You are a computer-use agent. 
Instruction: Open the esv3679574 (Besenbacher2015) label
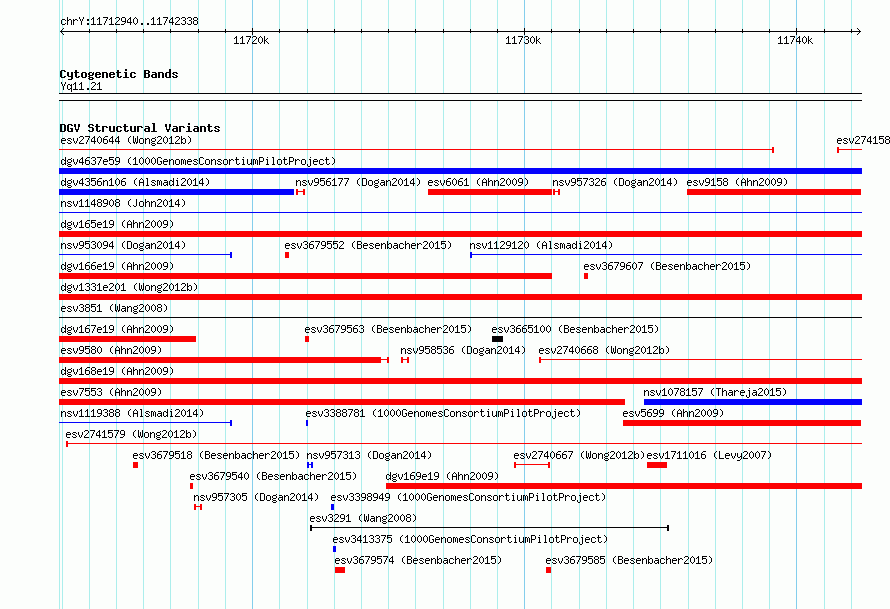pyautogui.click(x=418, y=560)
